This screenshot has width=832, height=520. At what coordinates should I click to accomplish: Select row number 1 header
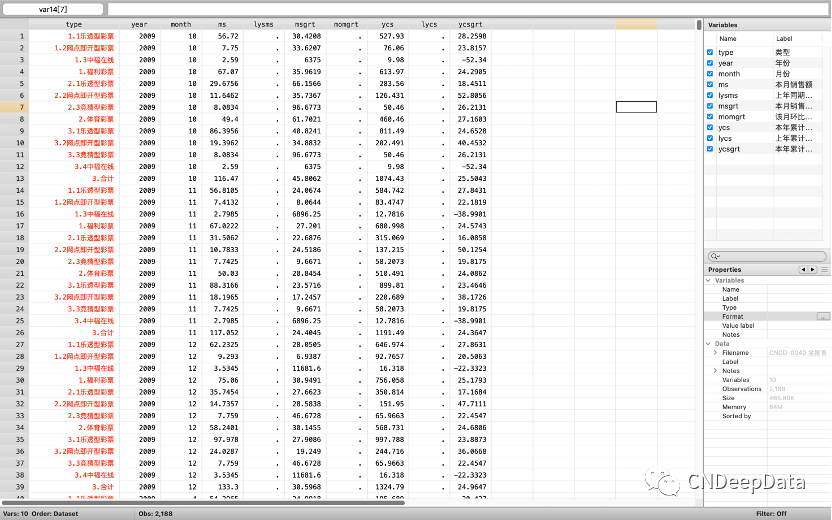14,36
